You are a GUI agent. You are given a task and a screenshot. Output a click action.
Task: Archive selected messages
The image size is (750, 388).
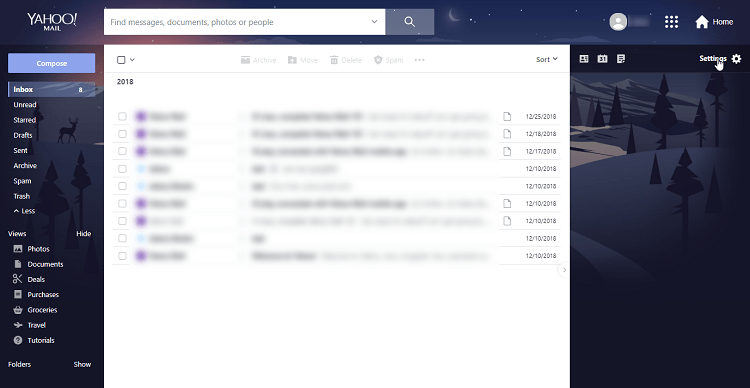258,60
